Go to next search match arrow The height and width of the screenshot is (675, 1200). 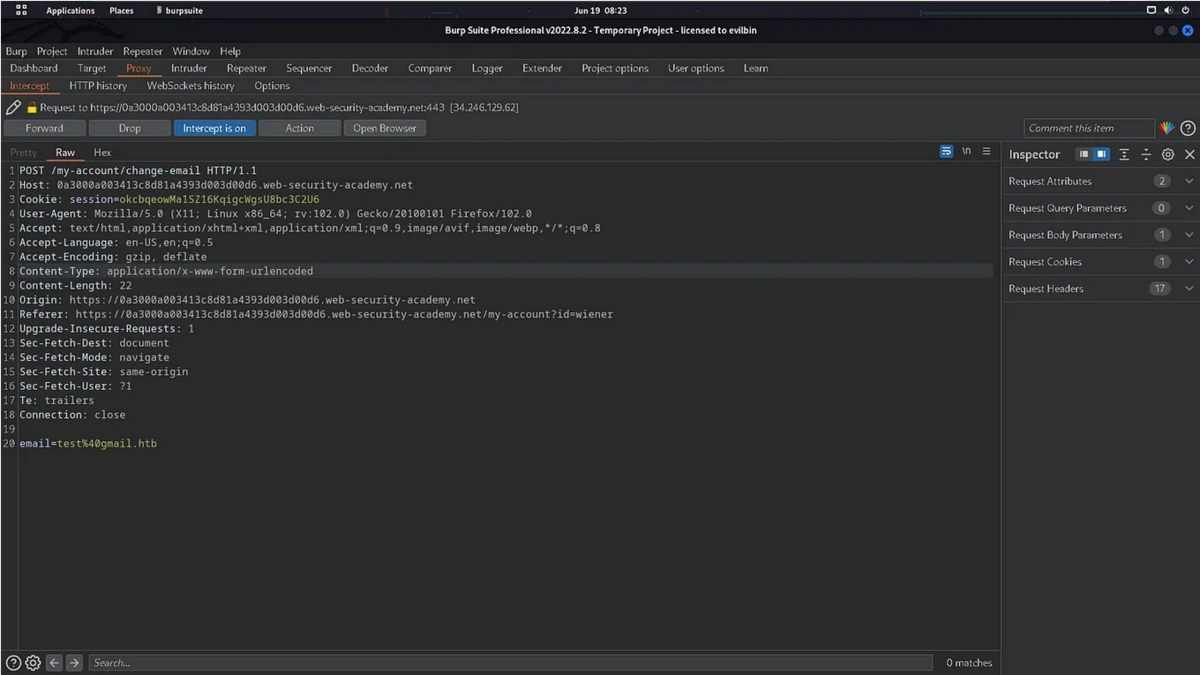(x=74, y=663)
